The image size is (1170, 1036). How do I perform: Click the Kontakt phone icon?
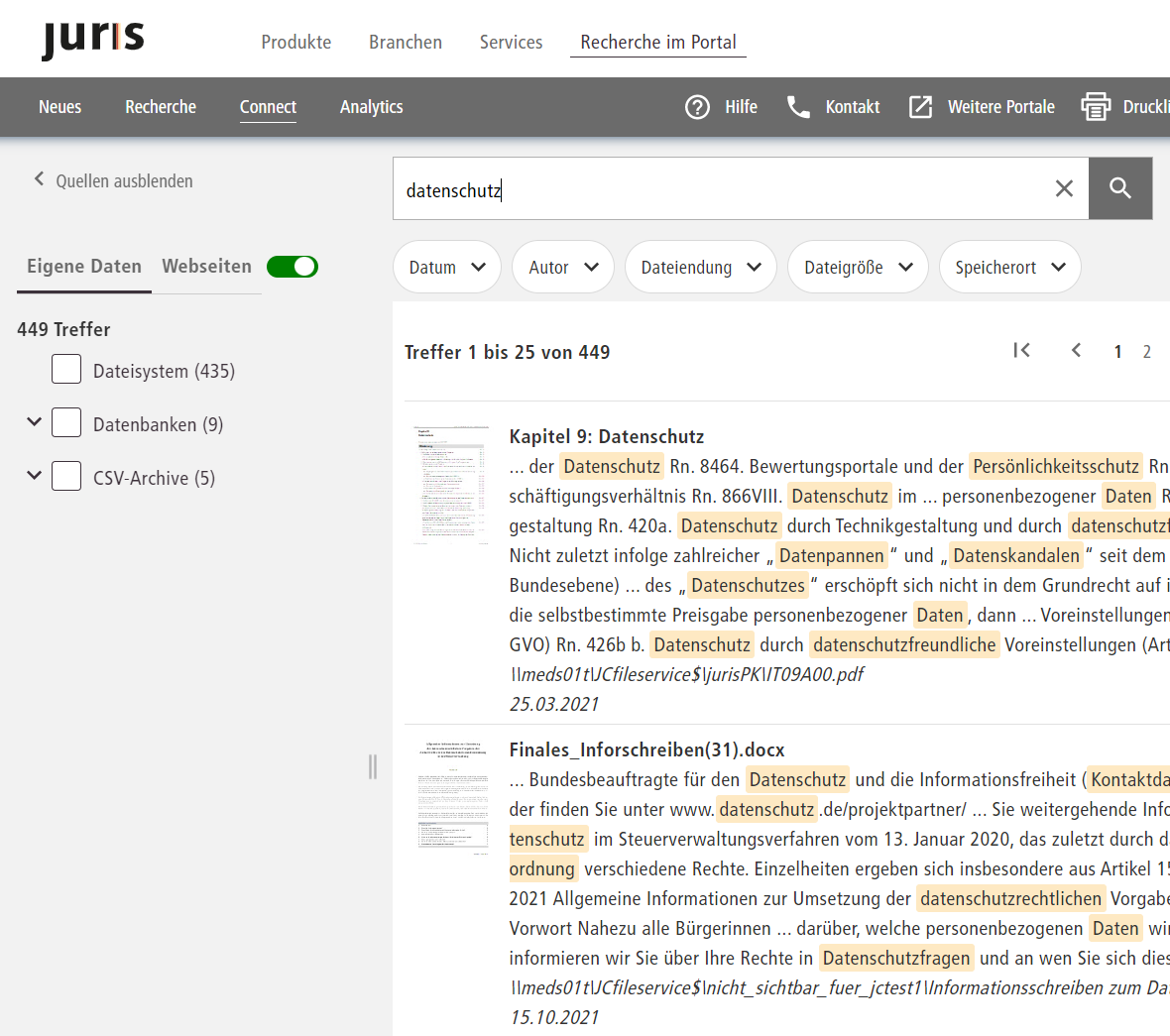pyautogui.click(x=798, y=107)
